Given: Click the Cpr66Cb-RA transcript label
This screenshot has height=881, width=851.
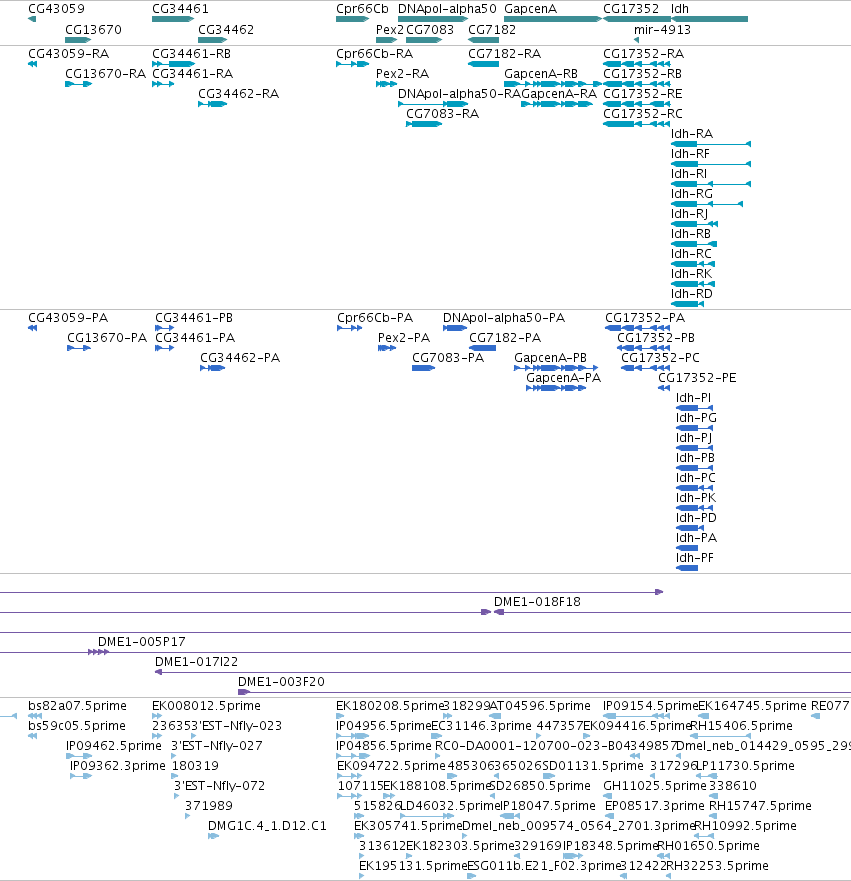Looking at the screenshot, I should click(374, 54).
